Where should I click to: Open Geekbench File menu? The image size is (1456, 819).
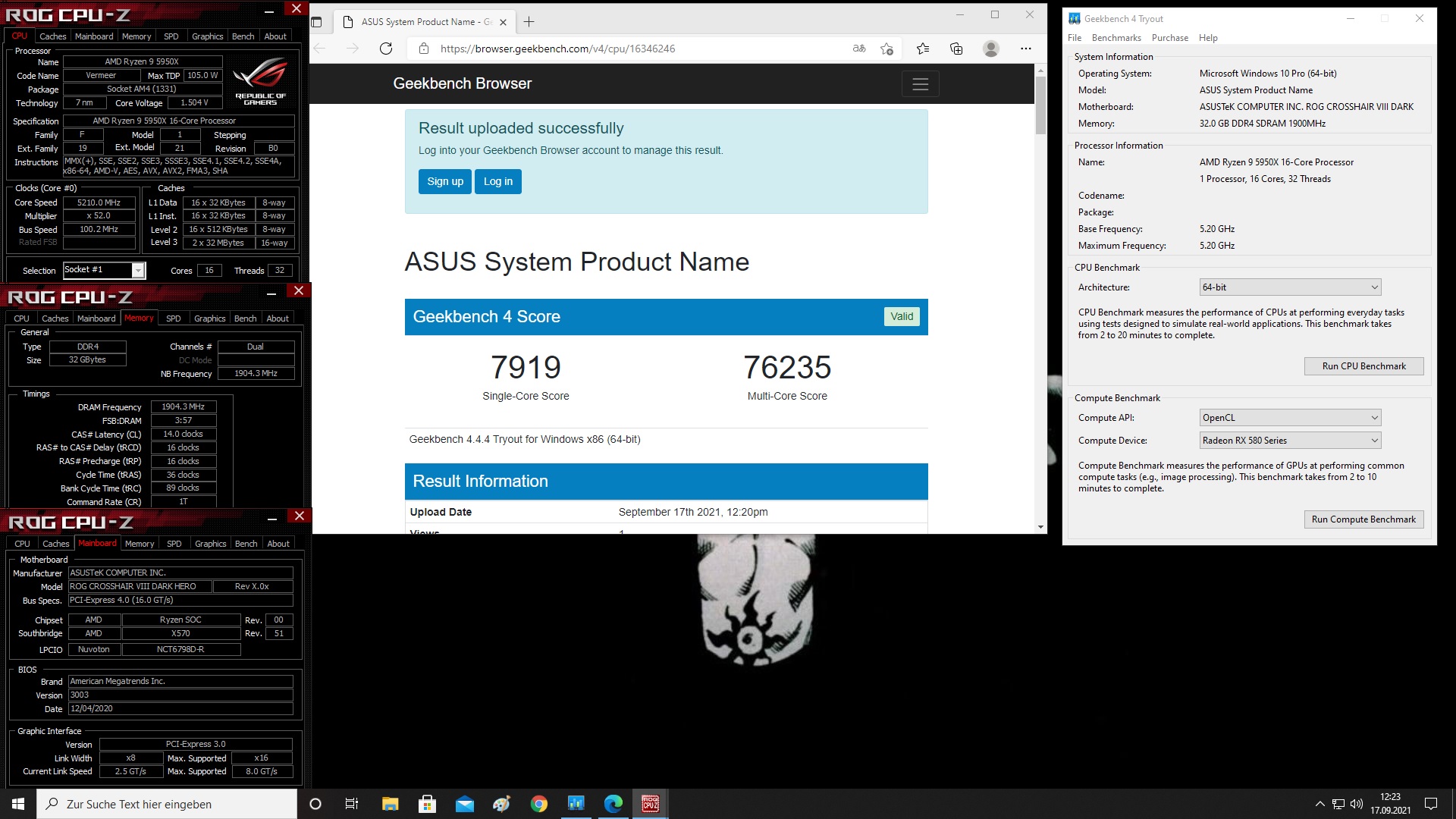pos(1075,38)
